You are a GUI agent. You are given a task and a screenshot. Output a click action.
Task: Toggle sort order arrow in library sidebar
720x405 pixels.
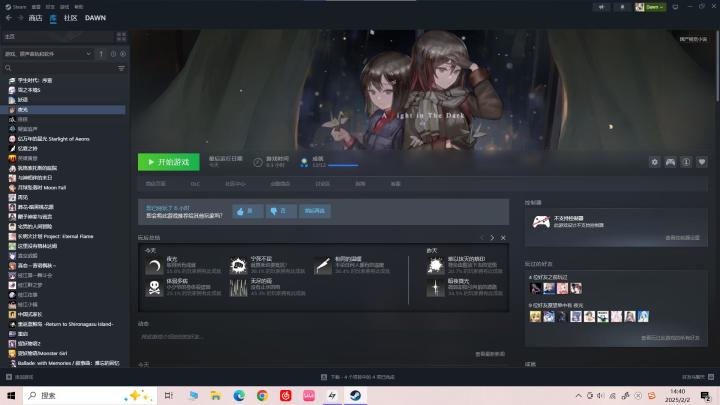101,54
